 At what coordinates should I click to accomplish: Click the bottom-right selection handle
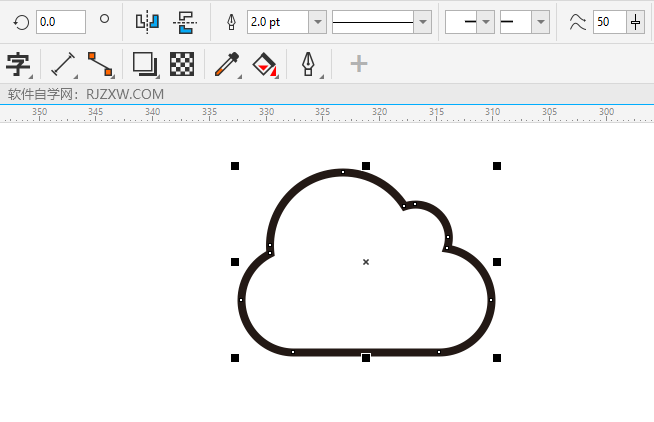click(497, 358)
